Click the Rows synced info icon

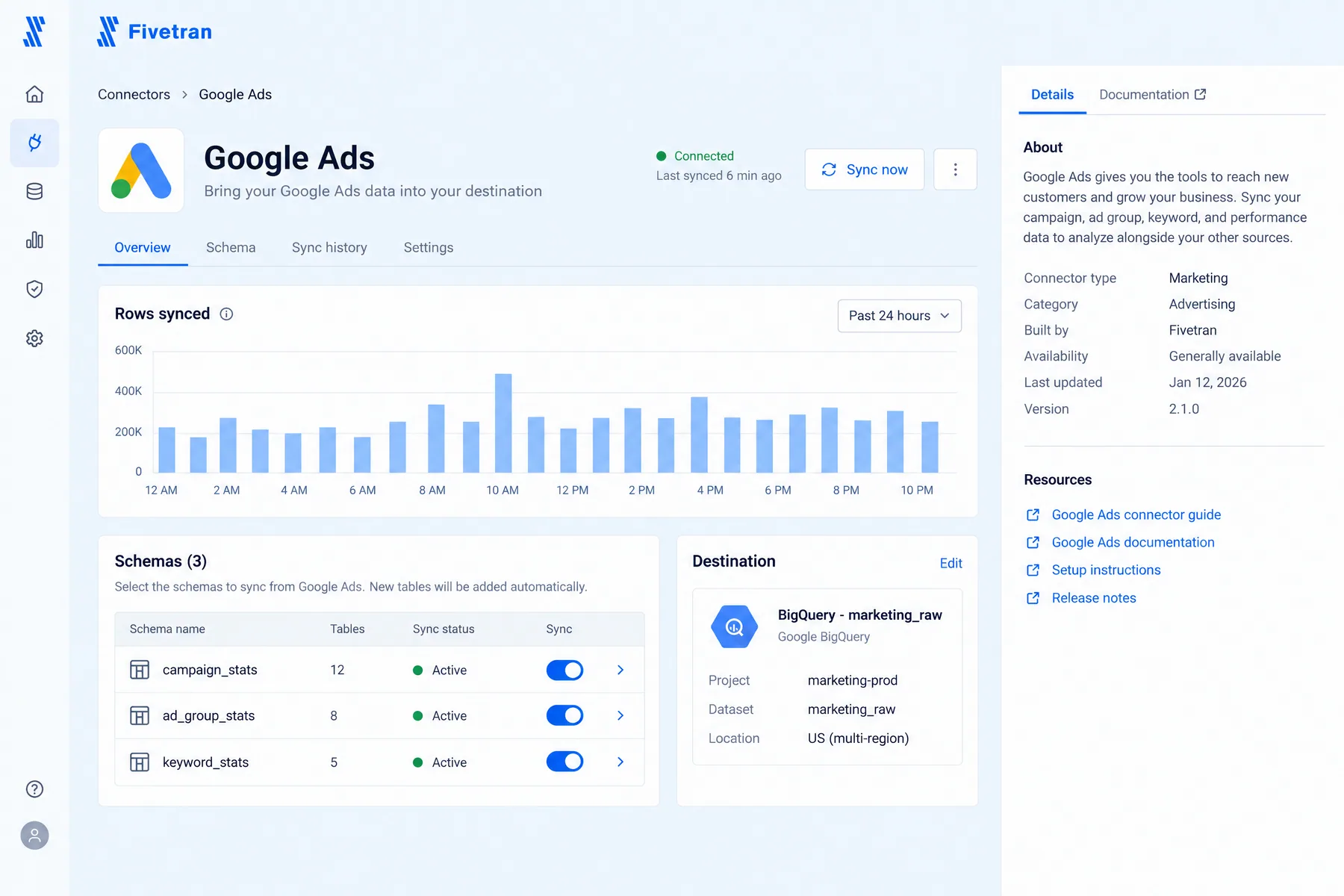click(226, 314)
